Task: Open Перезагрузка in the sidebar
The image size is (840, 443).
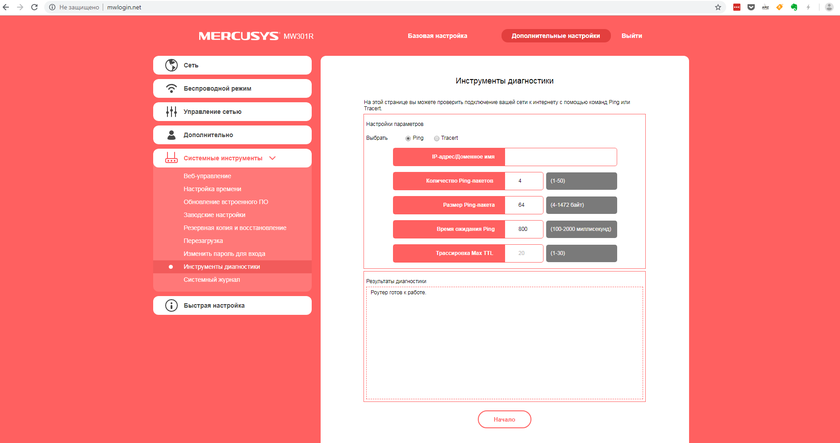Action: click(x=203, y=241)
